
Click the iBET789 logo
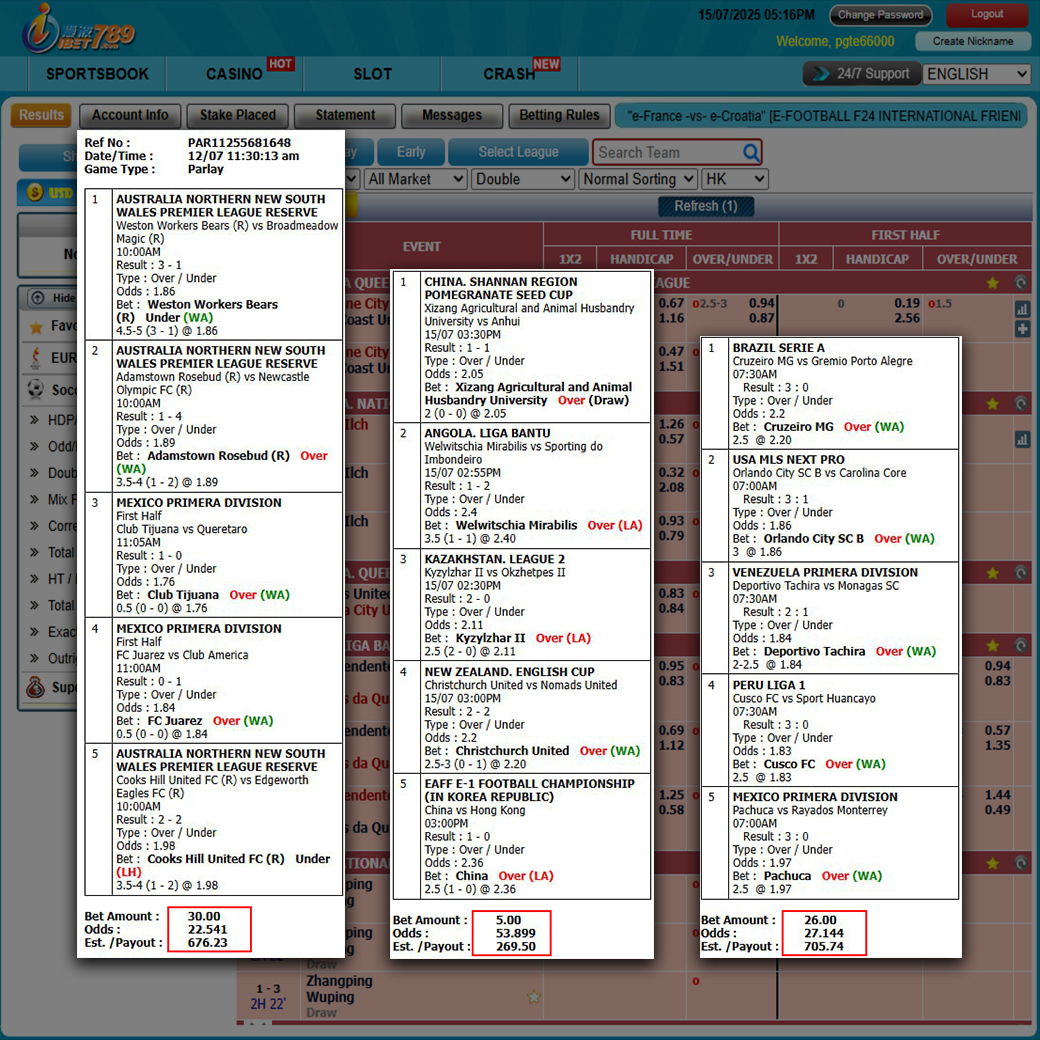click(x=78, y=29)
